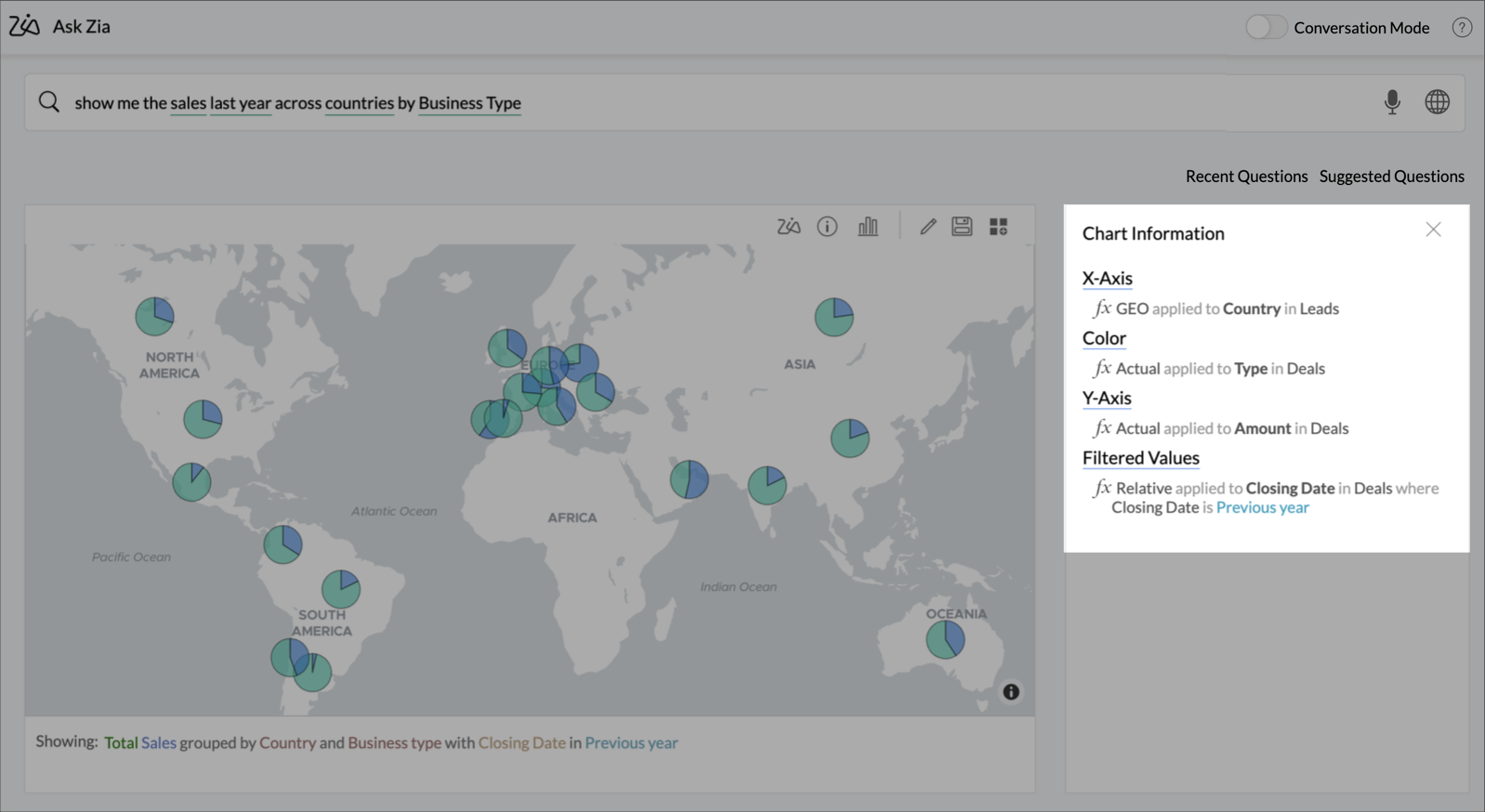Open the help question mark icon
Image resolution: width=1485 pixels, height=812 pixels.
(1462, 27)
